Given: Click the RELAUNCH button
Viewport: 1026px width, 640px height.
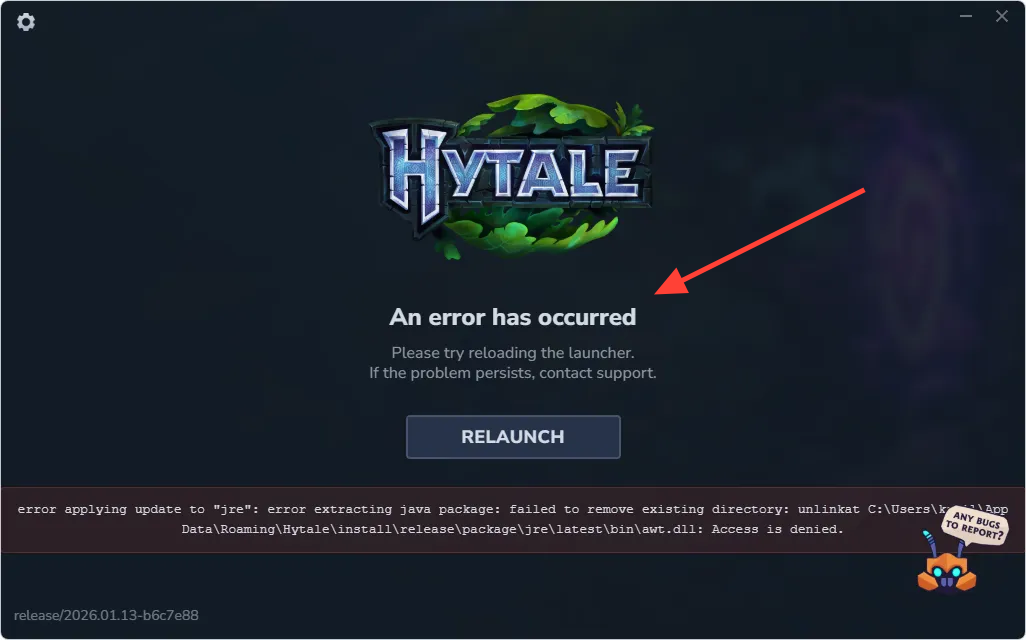Looking at the screenshot, I should click(x=513, y=436).
